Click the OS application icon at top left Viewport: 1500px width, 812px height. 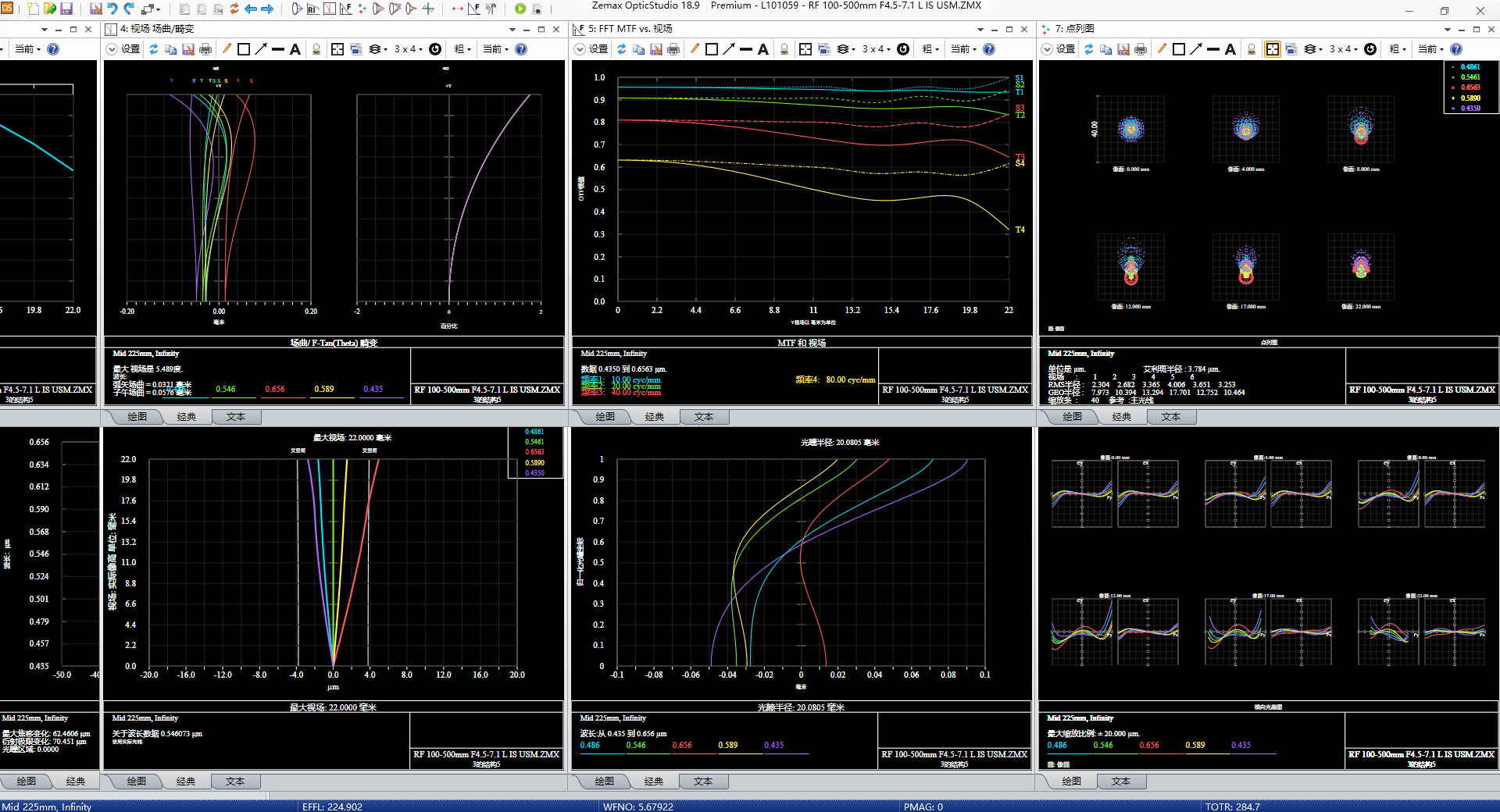click(x=7, y=8)
